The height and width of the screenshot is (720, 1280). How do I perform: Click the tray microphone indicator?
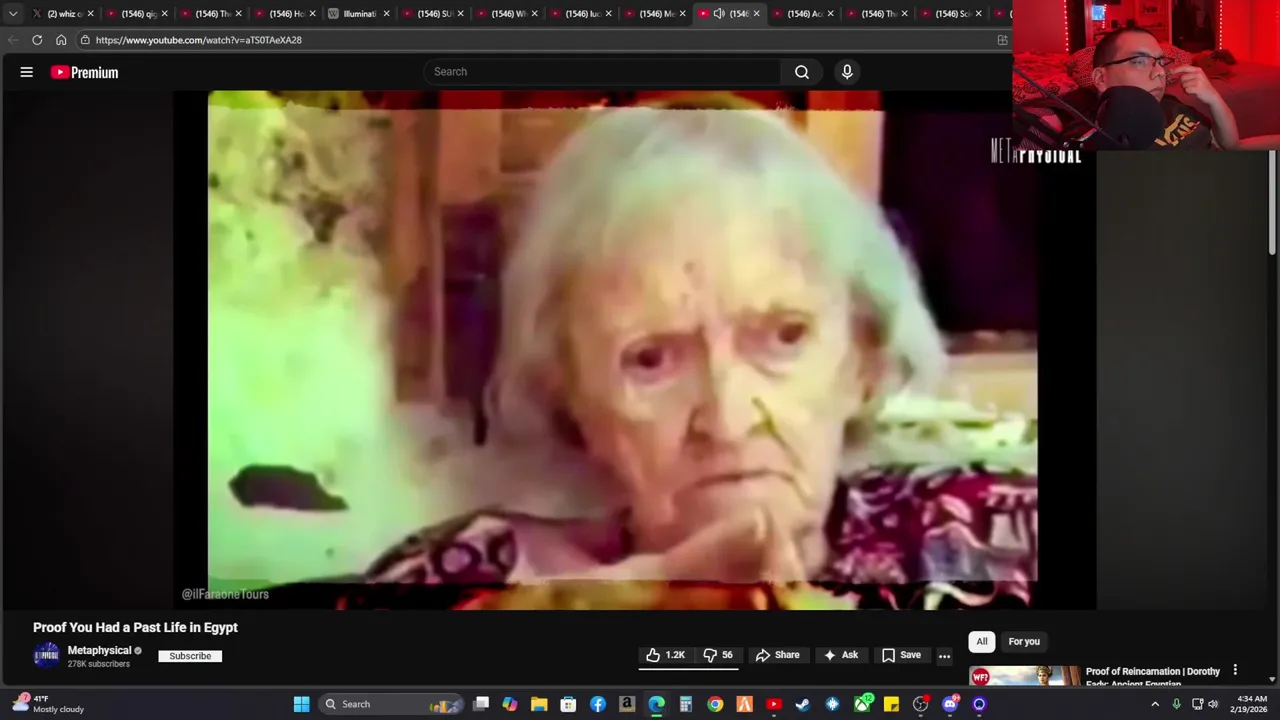(x=1176, y=704)
